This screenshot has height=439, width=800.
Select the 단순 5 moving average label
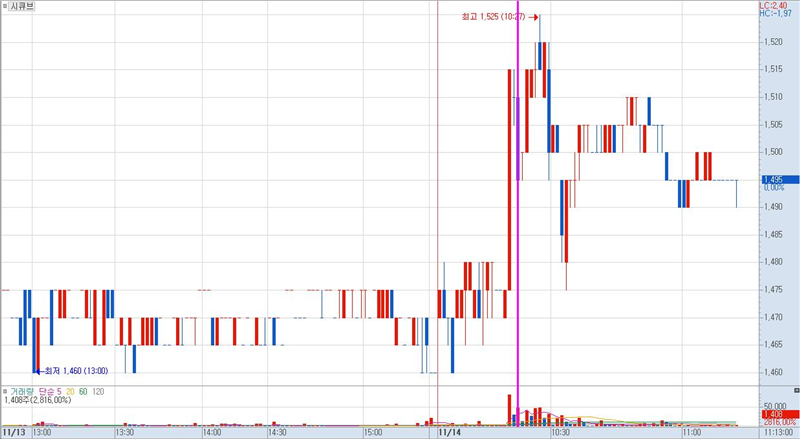[x=50, y=391]
